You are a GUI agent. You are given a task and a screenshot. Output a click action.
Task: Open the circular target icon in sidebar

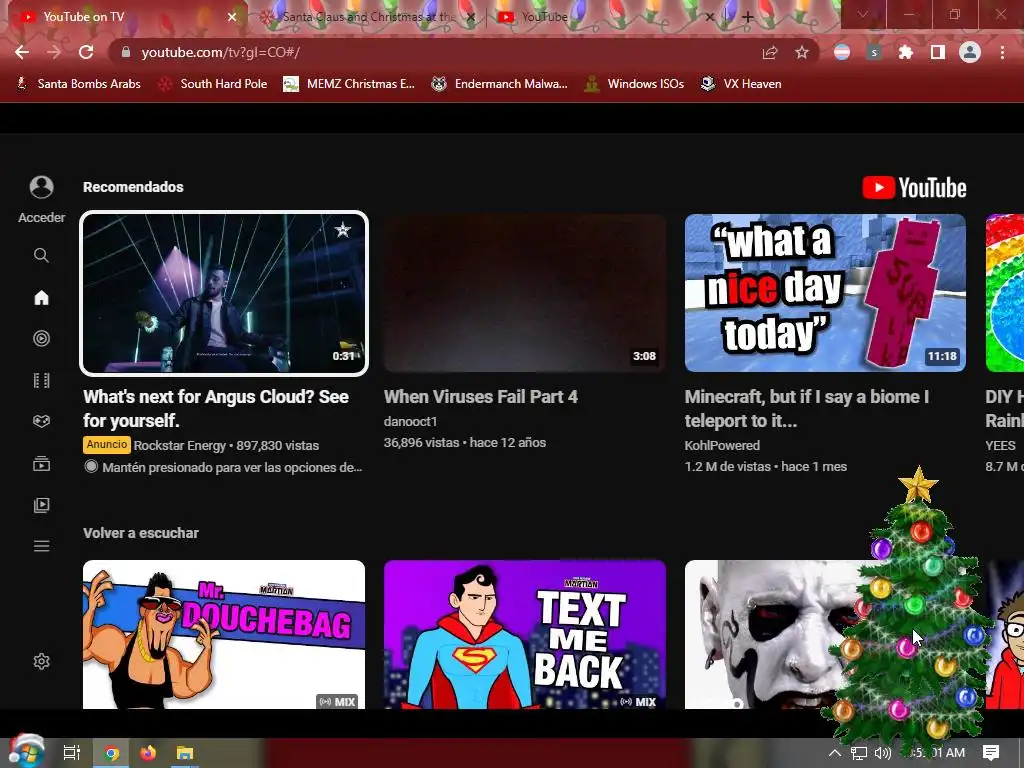coord(41,338)
